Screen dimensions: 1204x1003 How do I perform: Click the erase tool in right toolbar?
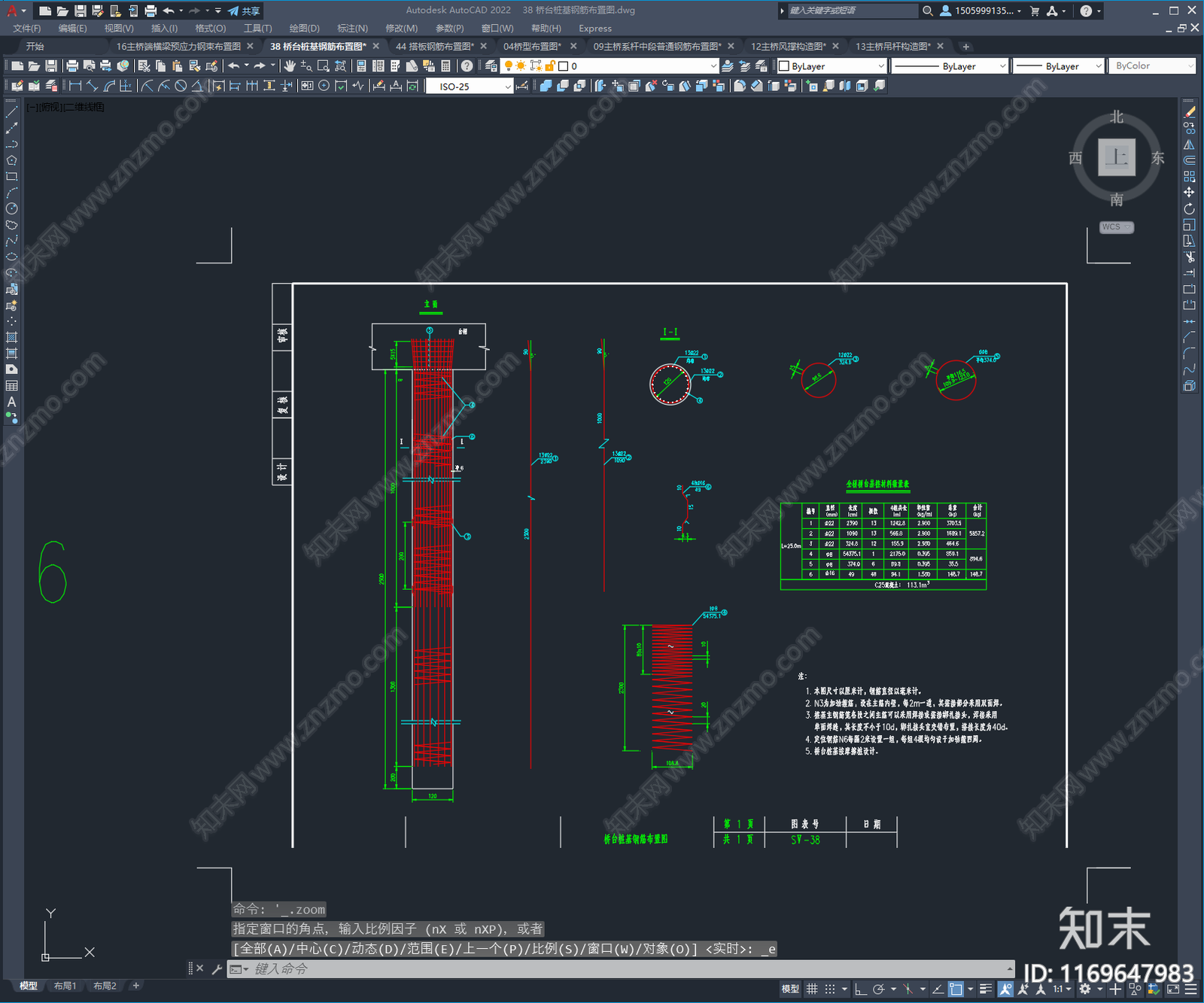tap(1189, 112)
